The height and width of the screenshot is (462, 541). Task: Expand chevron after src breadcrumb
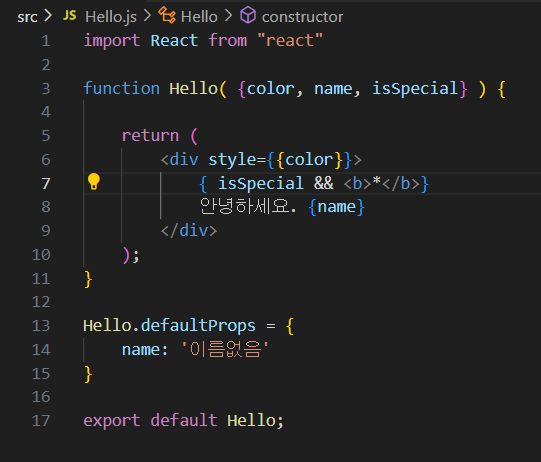[48, 16]
